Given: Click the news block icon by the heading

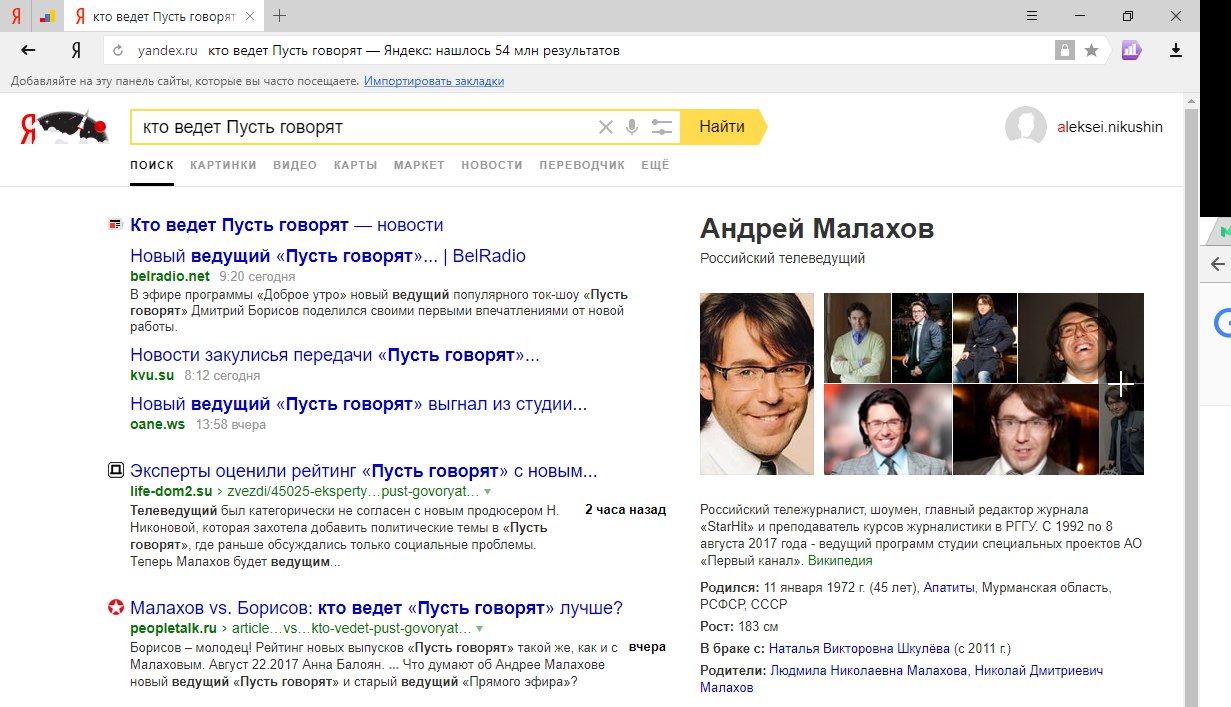Looking at the screenshot, I should tap(115, 225).
